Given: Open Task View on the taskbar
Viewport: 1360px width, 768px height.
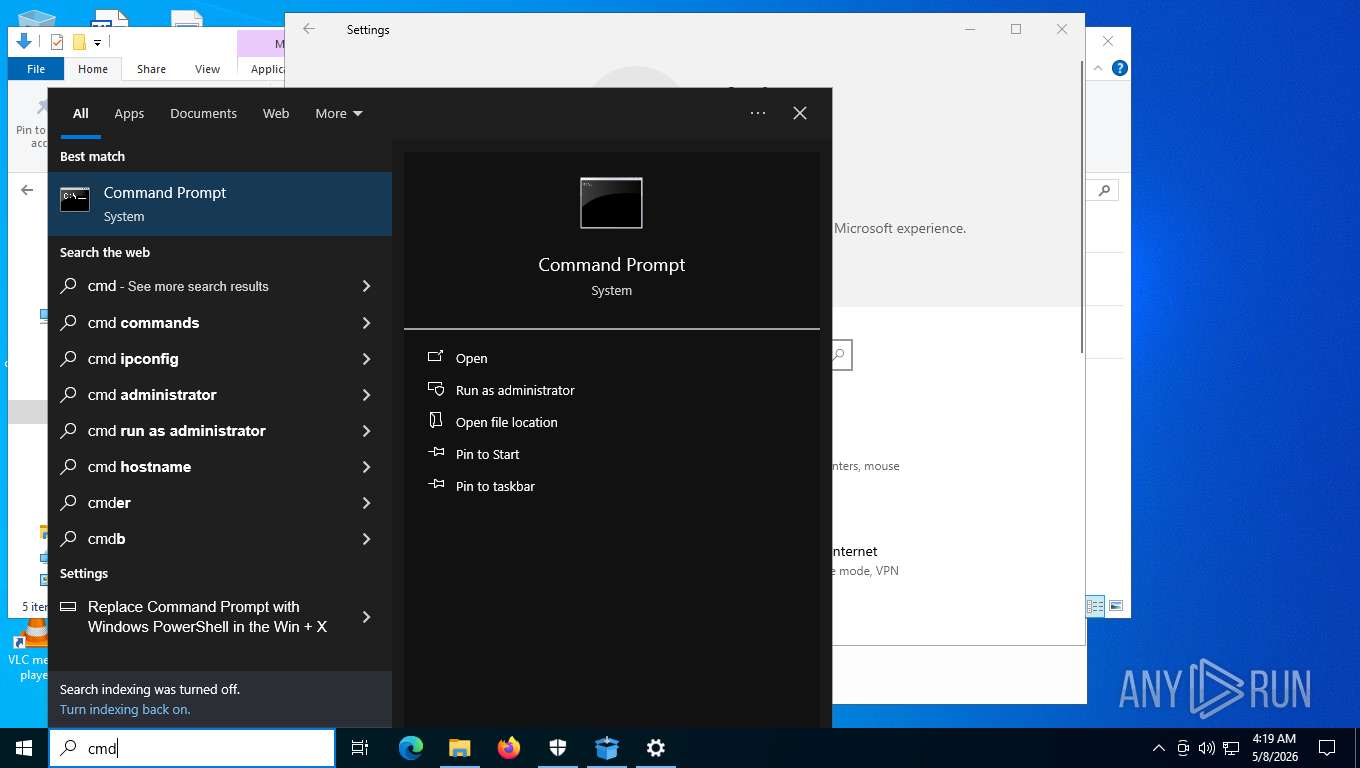Looking at the screenshot, I should click(360, 748).
